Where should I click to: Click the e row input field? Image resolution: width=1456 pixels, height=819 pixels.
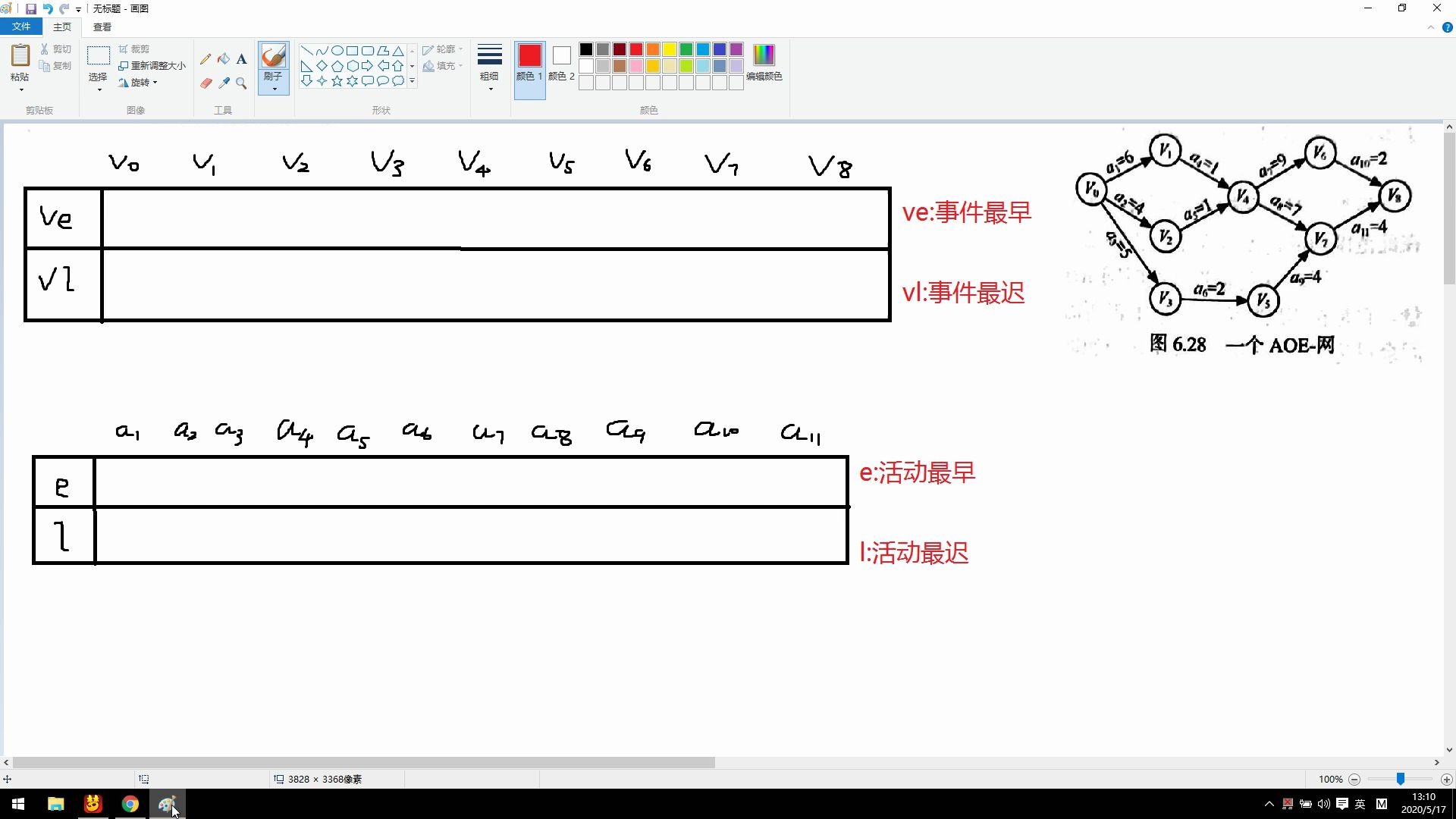coord(470,482)
